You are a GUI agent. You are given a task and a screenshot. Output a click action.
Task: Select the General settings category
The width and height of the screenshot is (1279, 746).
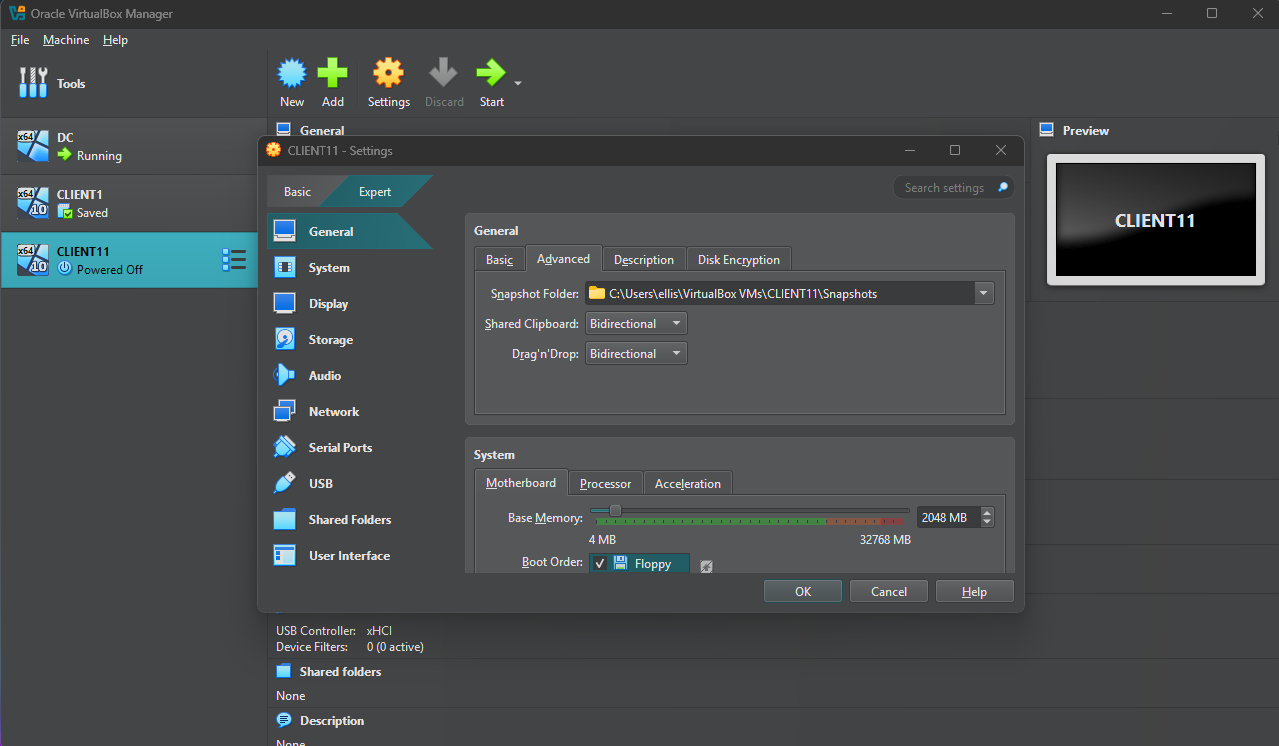click(x=349, y=231)
